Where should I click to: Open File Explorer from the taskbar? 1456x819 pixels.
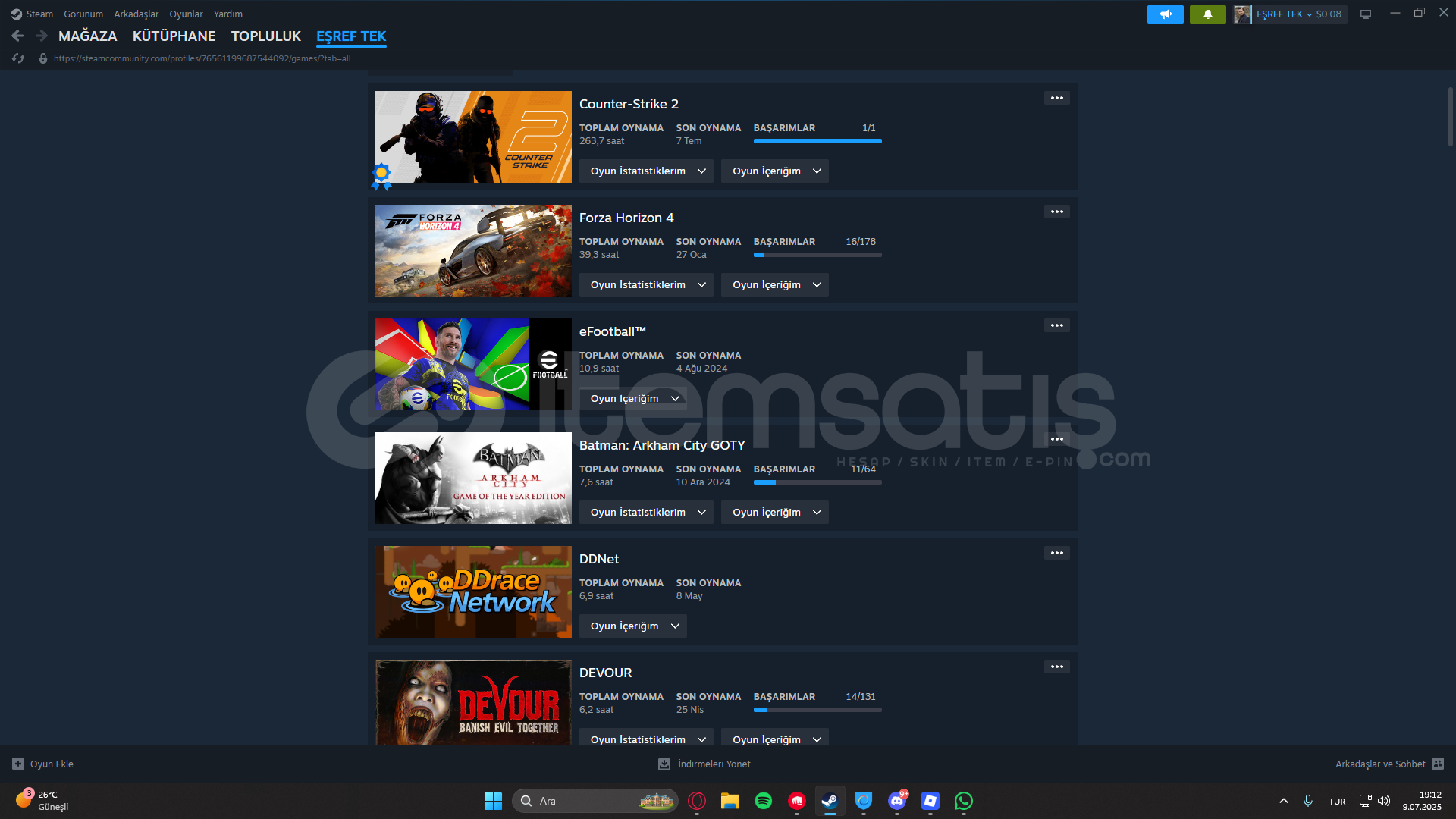(730, 801)
